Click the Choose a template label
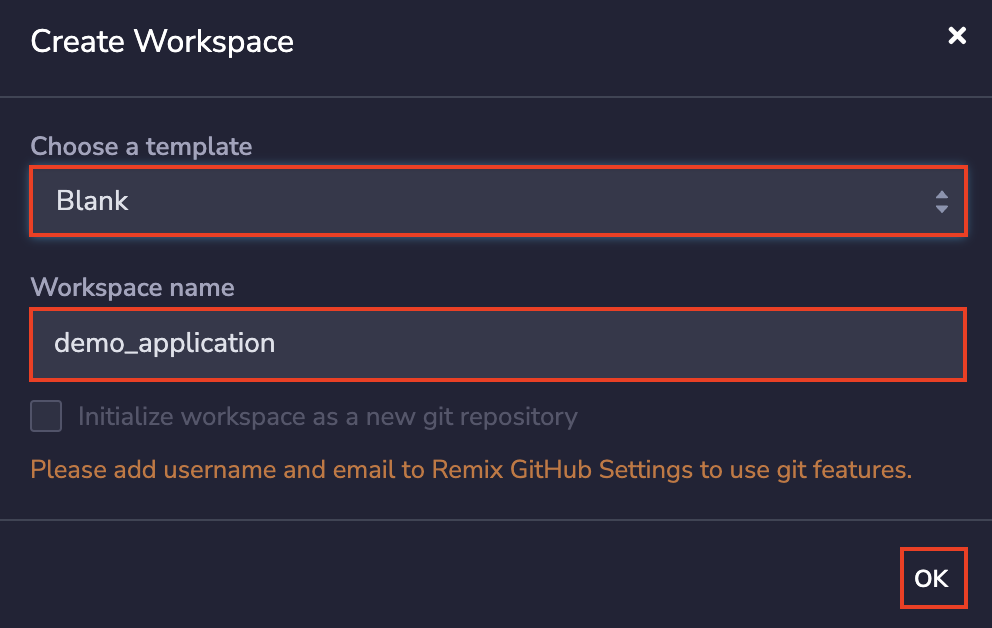This screenshot has width=992, height=628. tap(141, 146)
